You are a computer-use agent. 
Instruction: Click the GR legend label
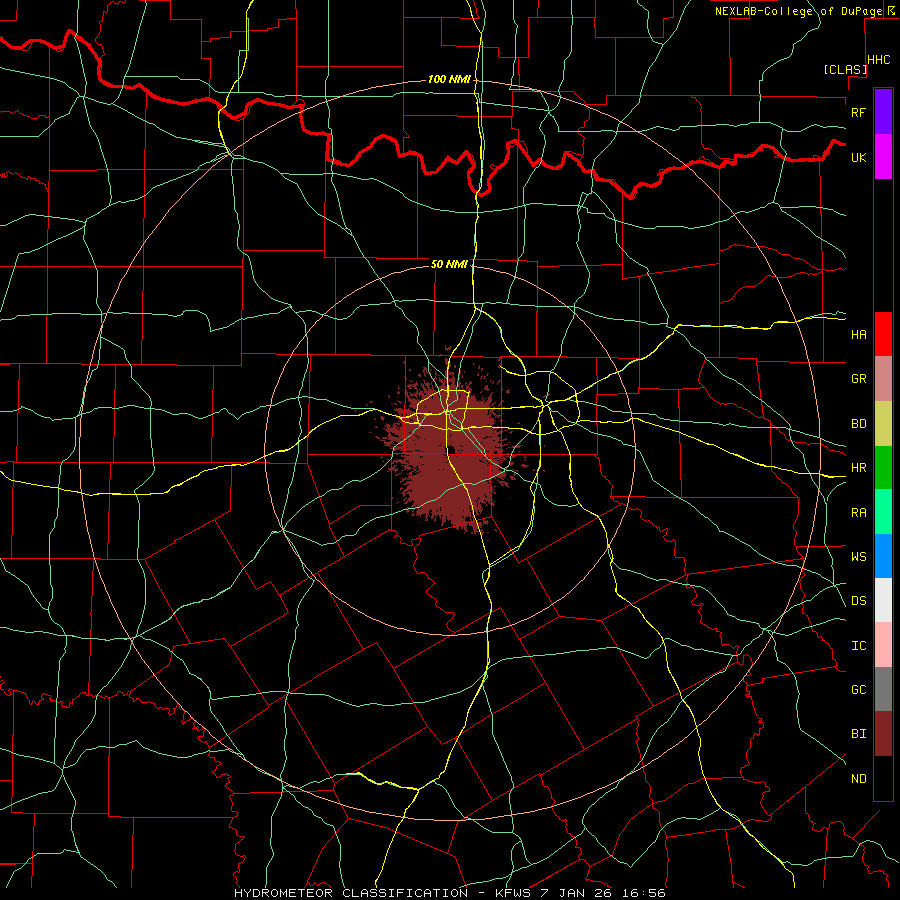[x=858, y=379]
